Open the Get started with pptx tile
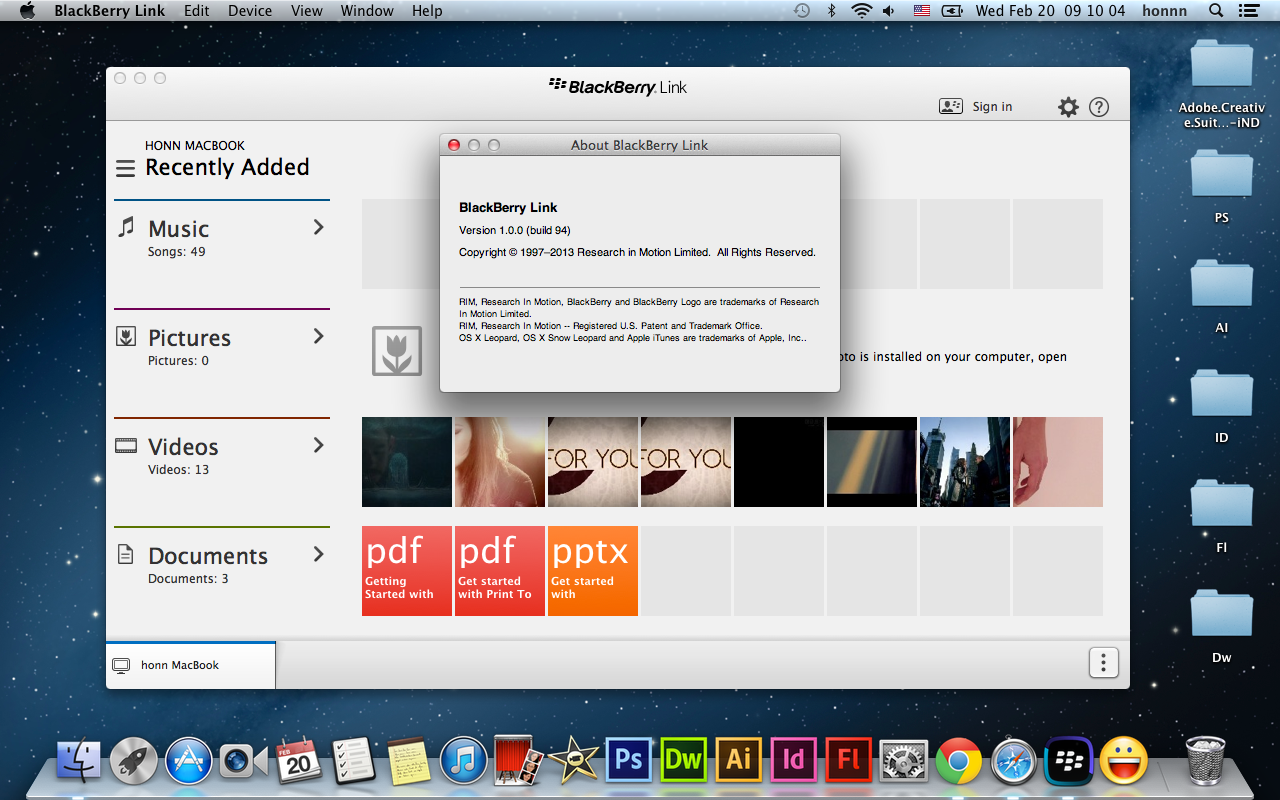Image resolution: width=1280 pixels, height=800 pixels. [x=593, y=571]
